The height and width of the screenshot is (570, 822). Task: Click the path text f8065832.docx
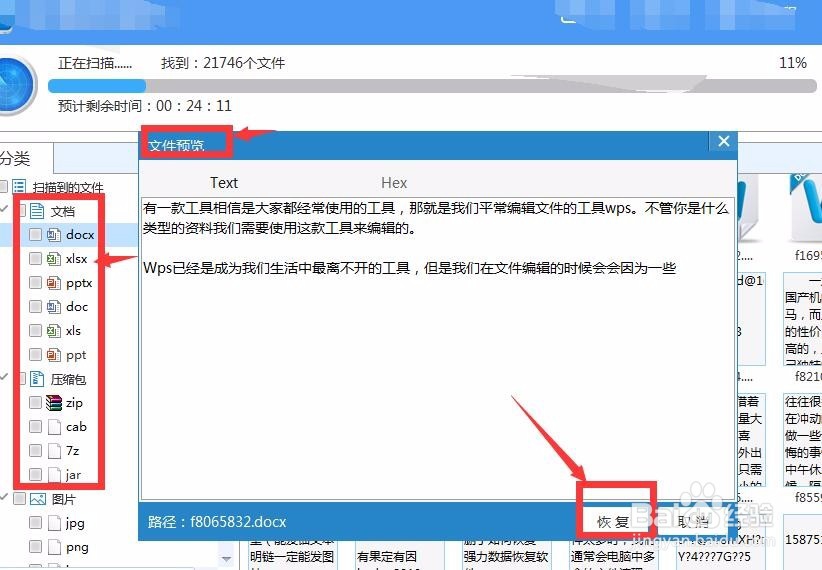pyautogui.click(x=238, y=522)
